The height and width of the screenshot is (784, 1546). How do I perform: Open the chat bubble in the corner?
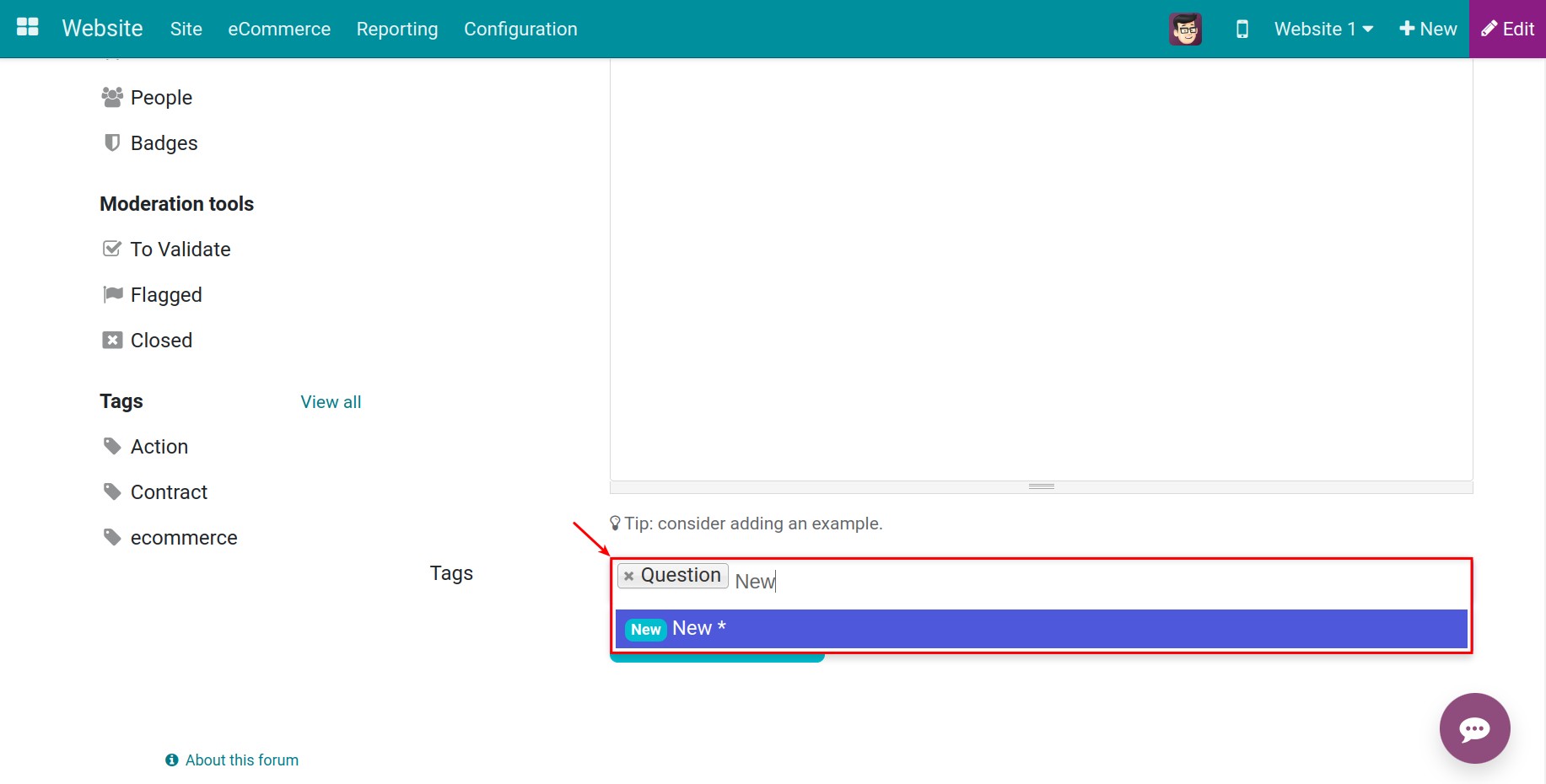point(1473,728)
